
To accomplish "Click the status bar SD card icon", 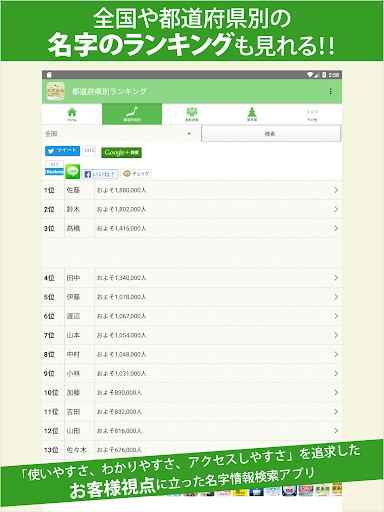I will [49, 75].
